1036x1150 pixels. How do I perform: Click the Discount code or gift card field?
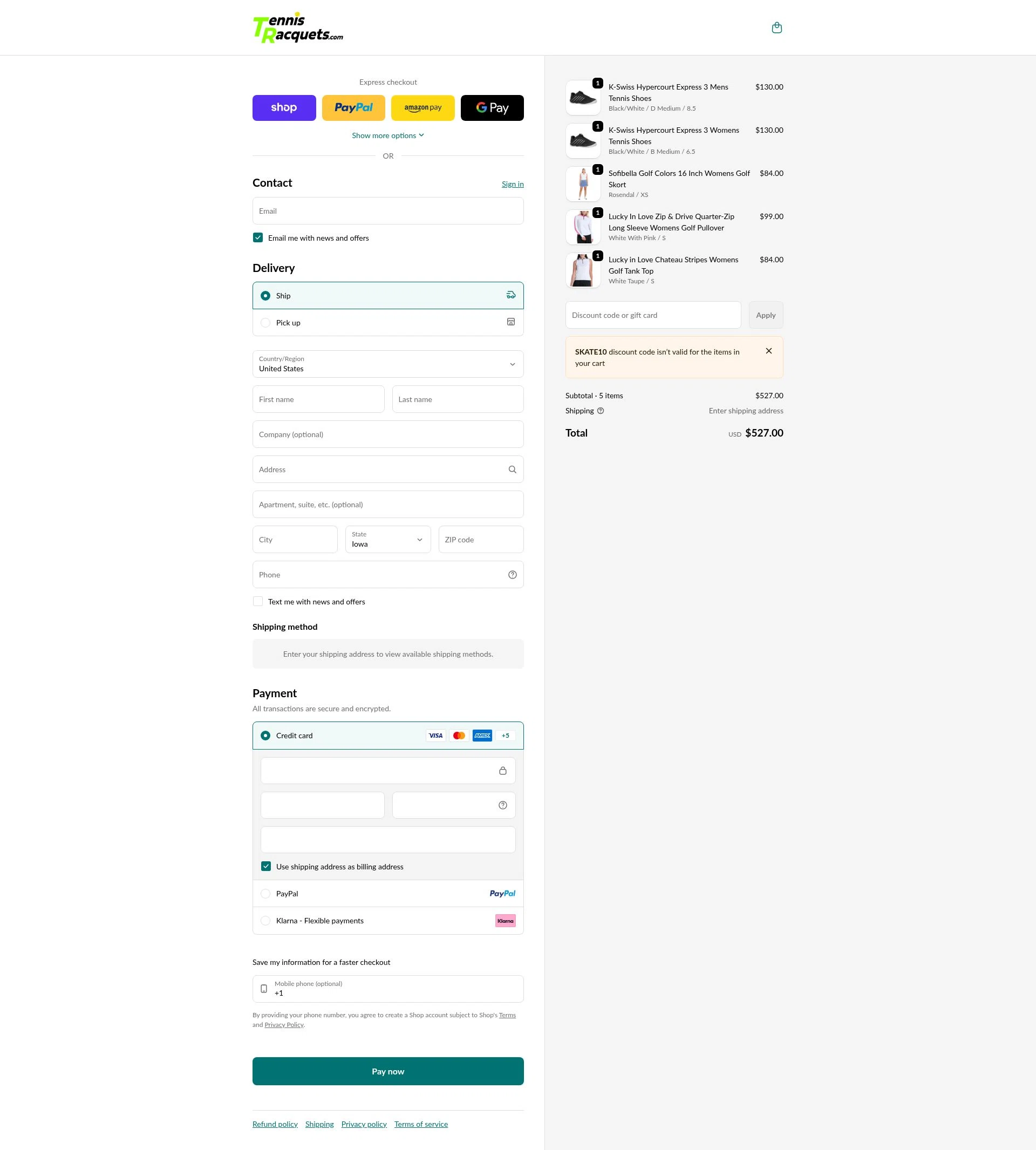[x=653, y=315]
